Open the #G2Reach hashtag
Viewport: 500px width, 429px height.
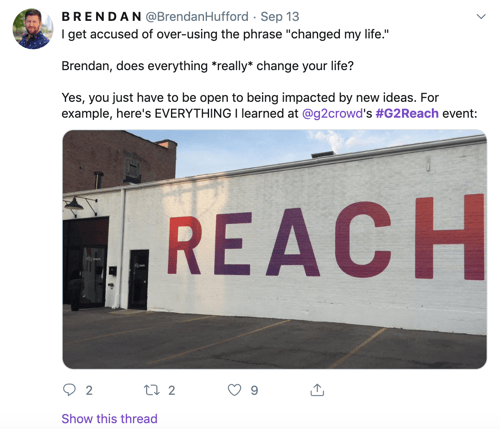[x=407, y=113]
